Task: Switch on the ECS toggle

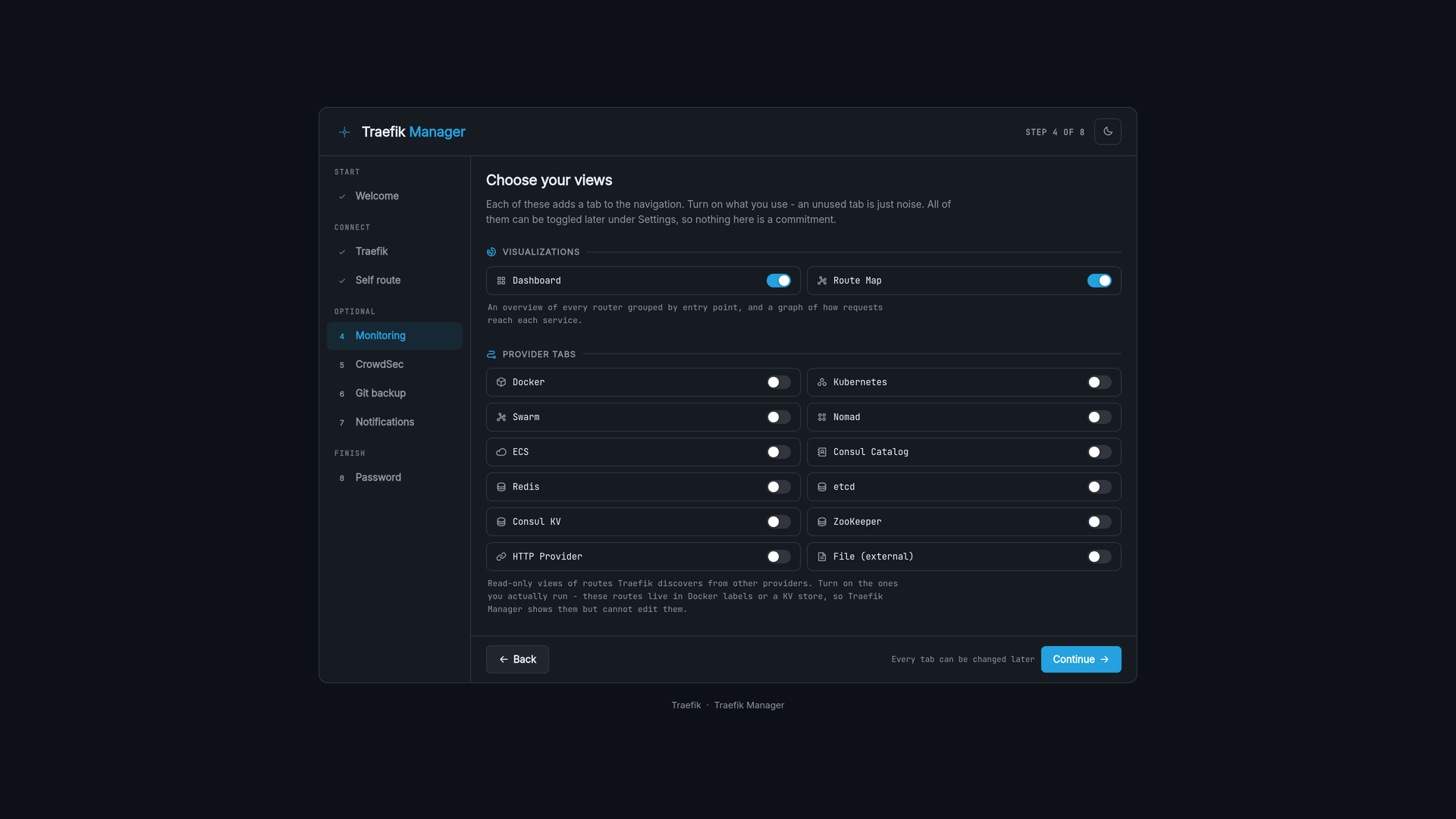Action: click(779, 452)
